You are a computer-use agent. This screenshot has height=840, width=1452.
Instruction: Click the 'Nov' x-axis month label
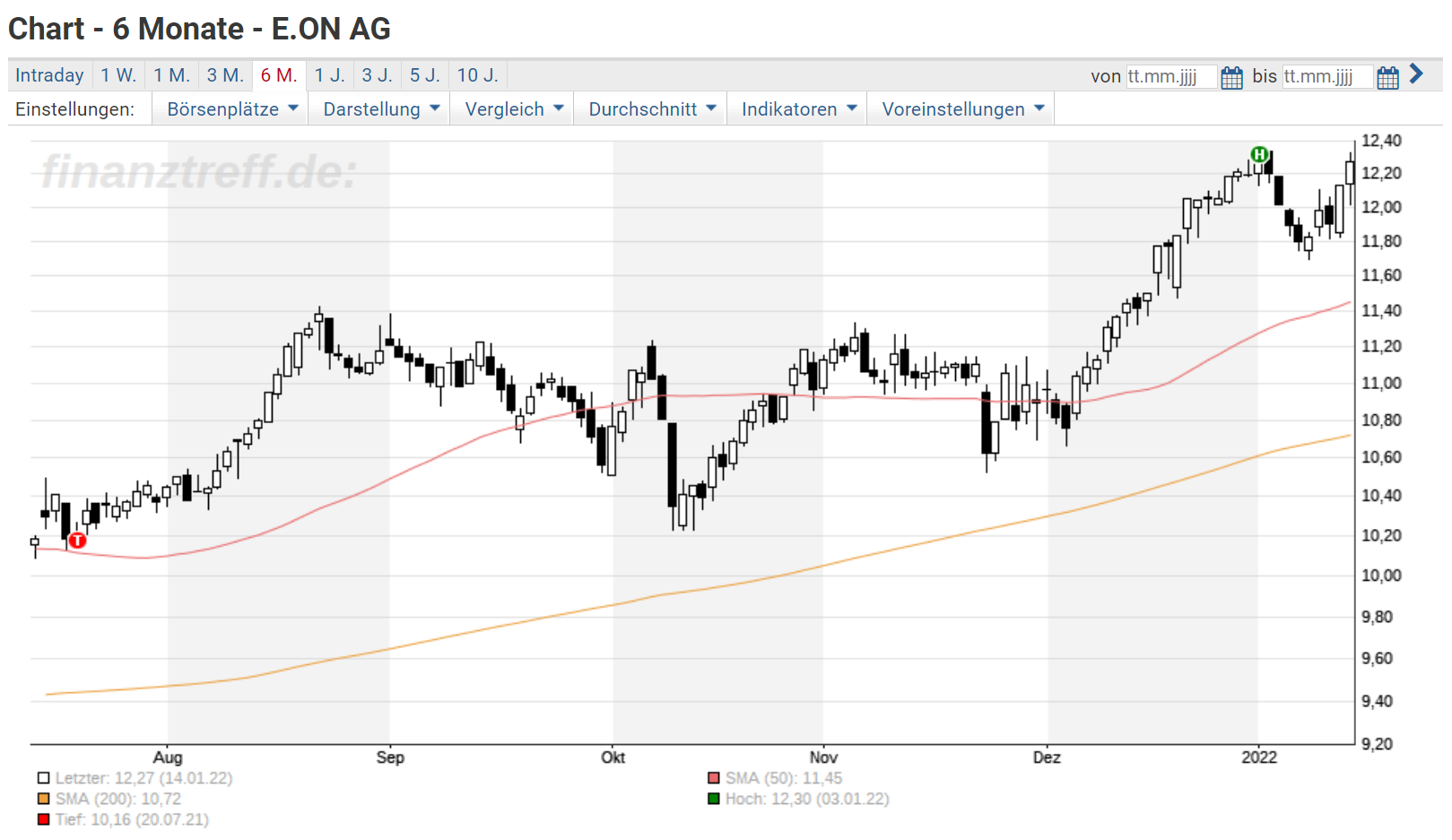(x=823, y=758)
